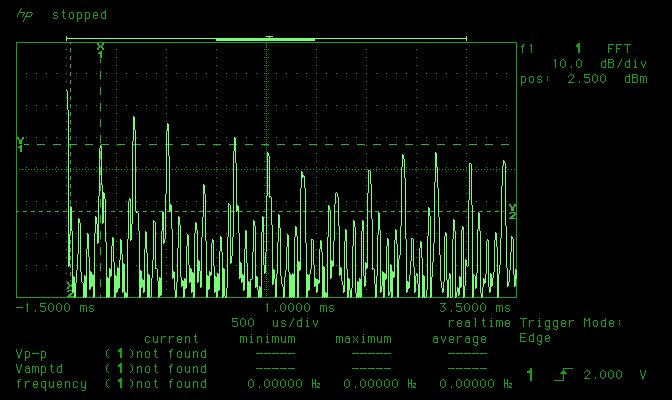The image size is (672, 400).
Task: Click the 'realtime' acquisition mode text
Action: click(x=479, y=323)
